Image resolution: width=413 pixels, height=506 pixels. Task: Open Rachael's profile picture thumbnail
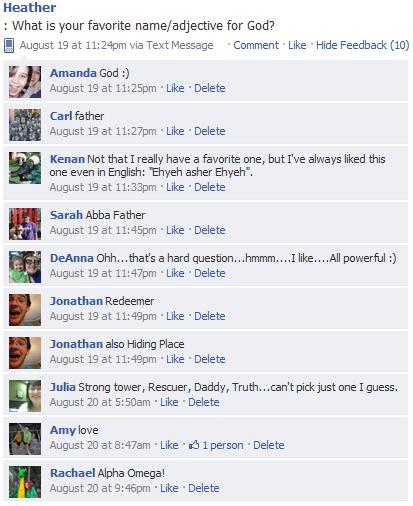(25, 482)
